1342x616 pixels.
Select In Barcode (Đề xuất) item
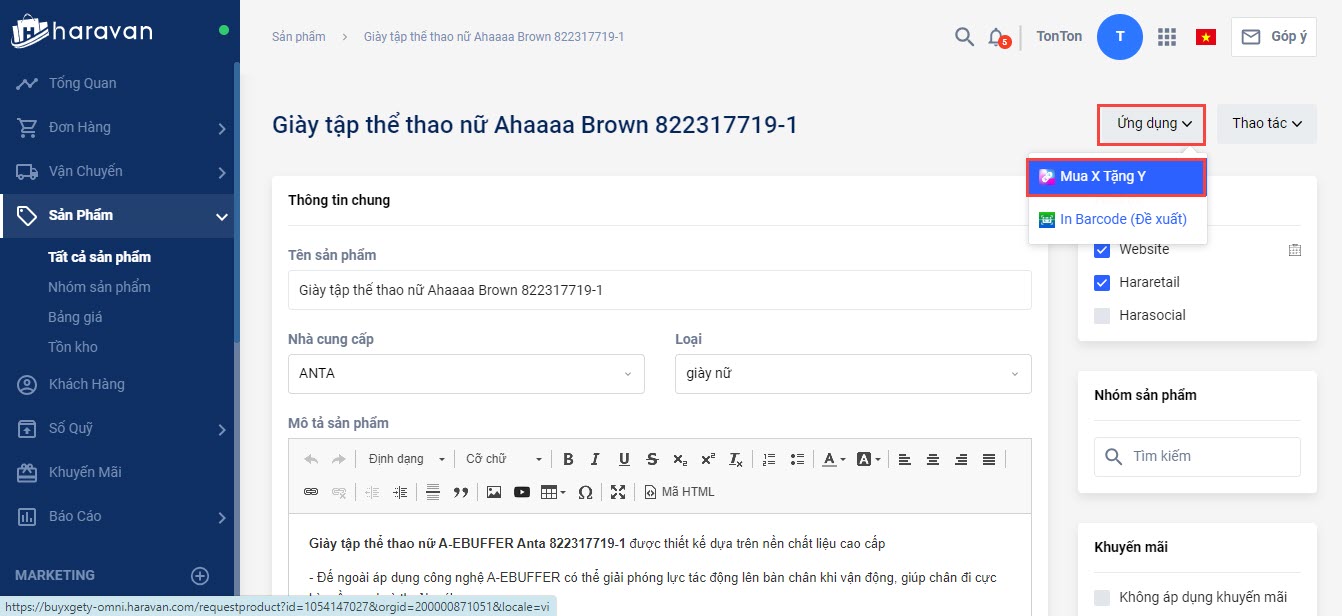pos(1117,220)
